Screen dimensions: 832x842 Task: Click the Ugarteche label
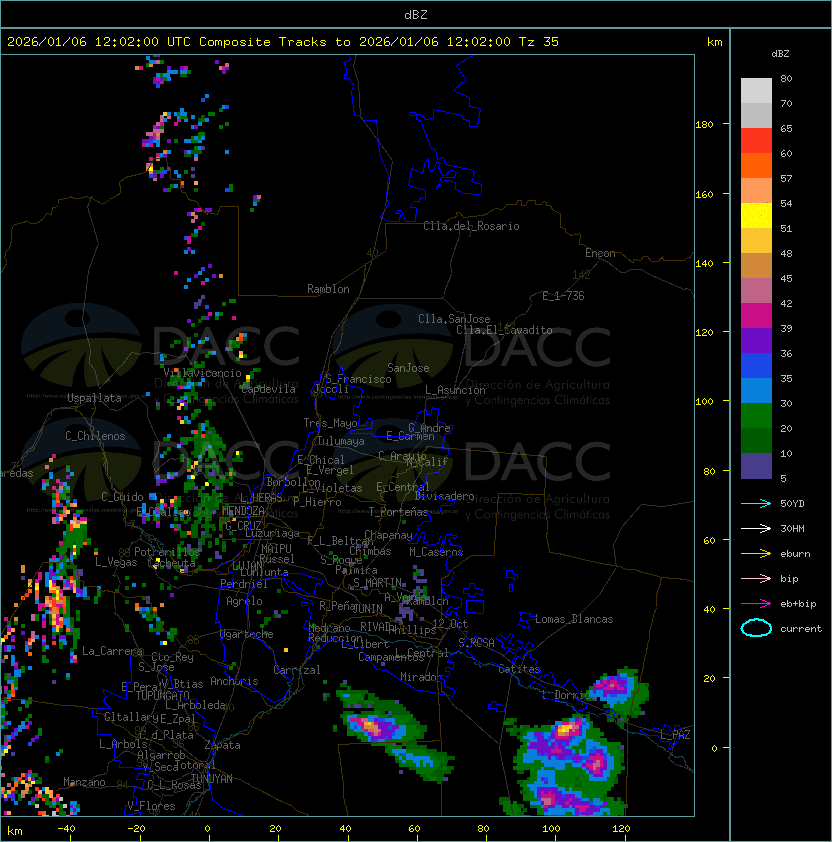tap(247, 634)
